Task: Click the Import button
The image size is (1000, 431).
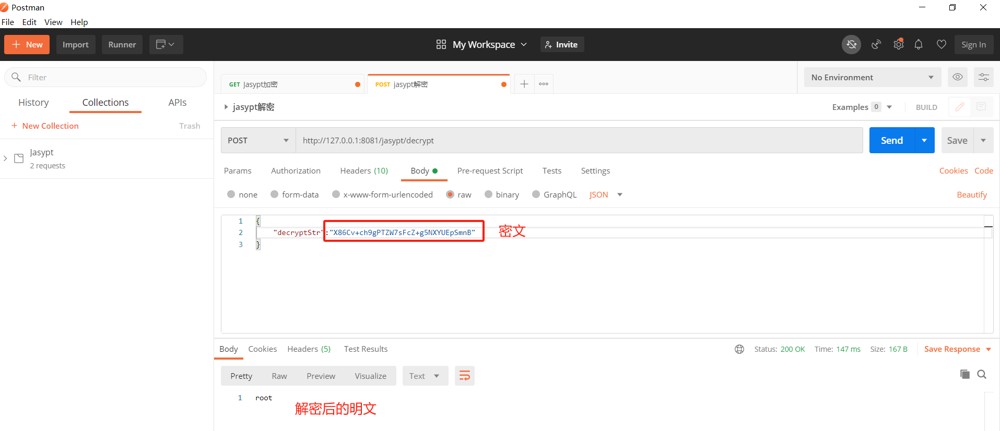Action: pos(75,45)
